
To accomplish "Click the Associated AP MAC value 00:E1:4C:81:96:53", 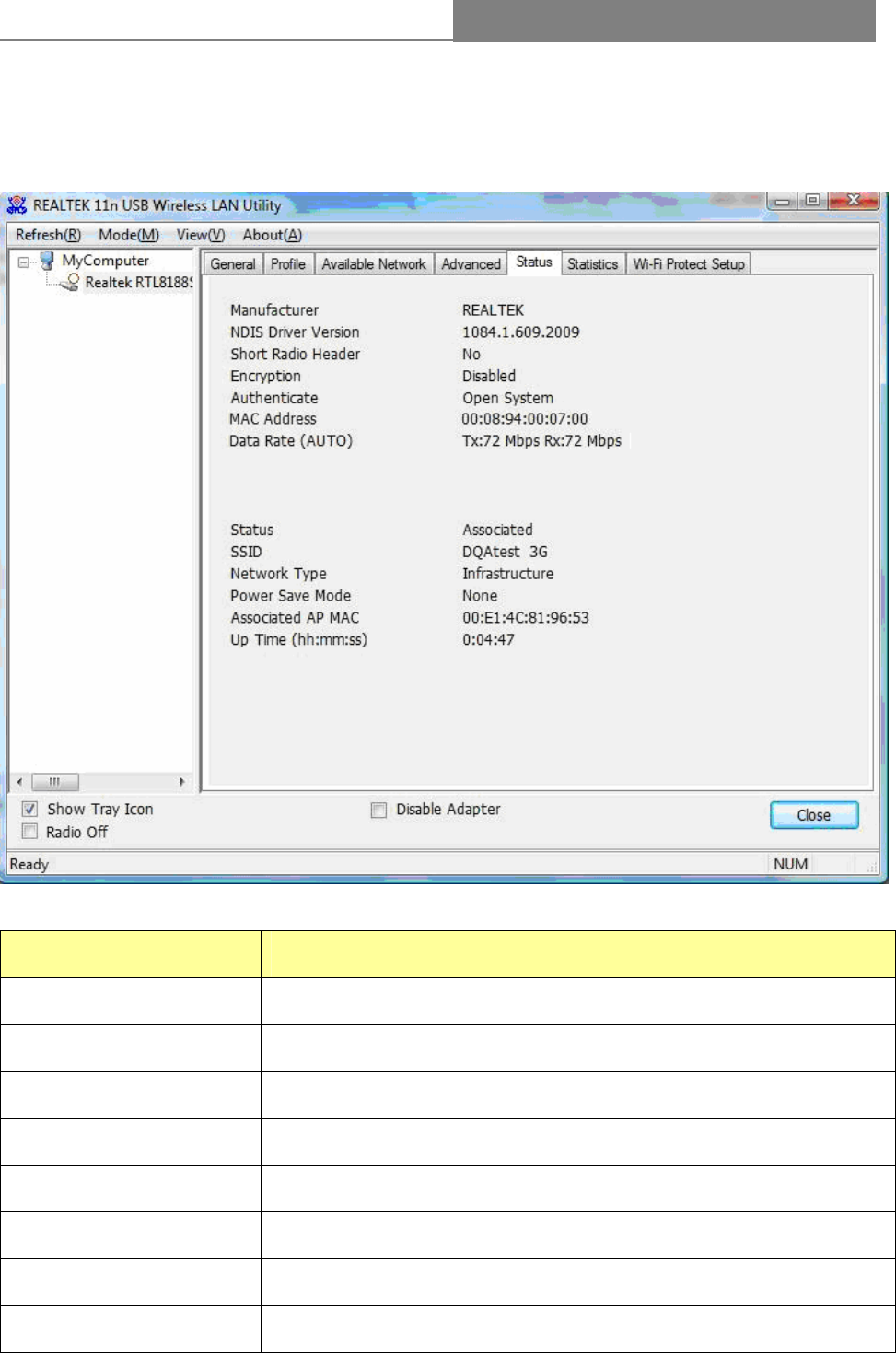I will 526,618.
